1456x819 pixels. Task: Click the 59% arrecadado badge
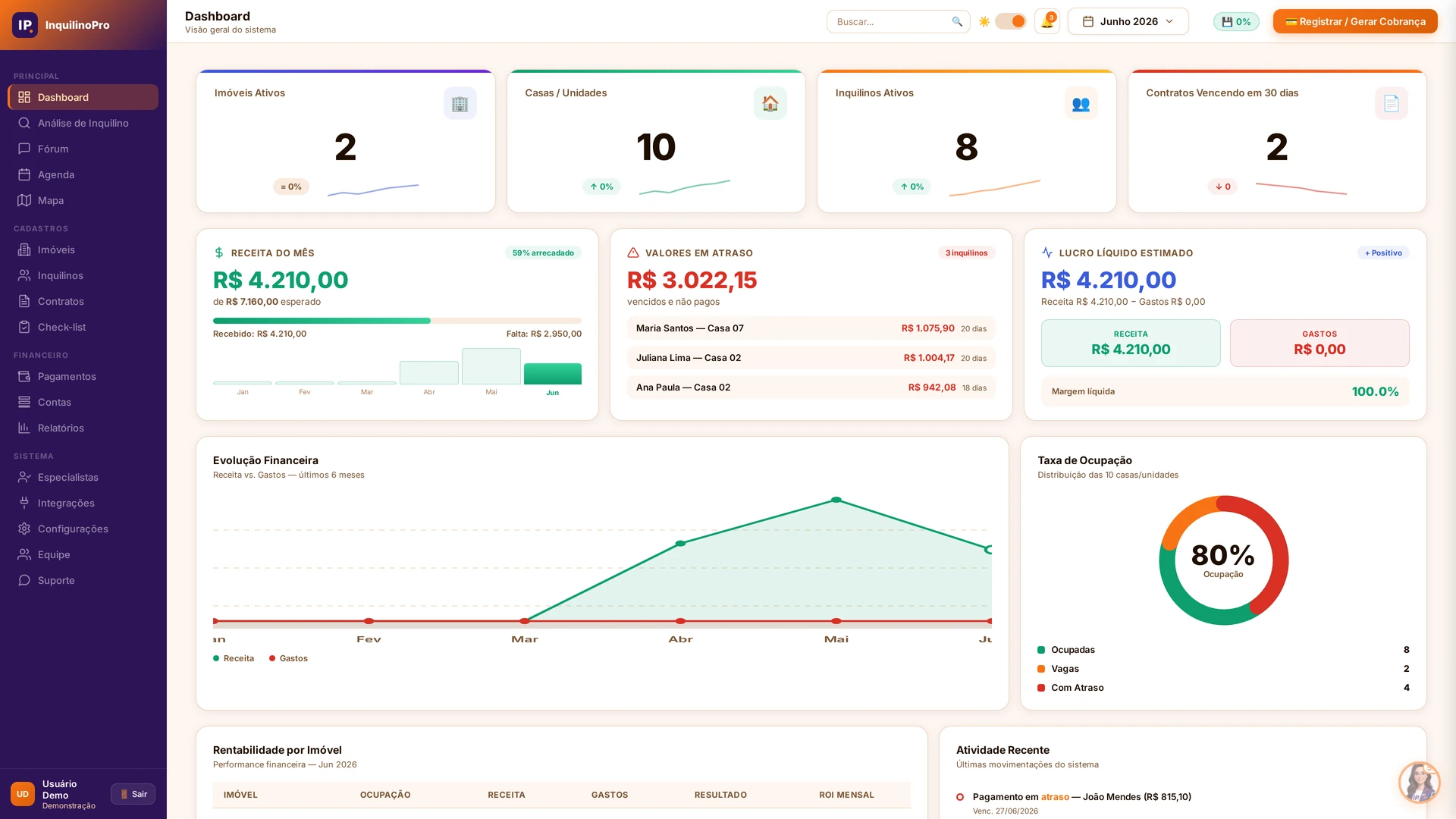543,253
